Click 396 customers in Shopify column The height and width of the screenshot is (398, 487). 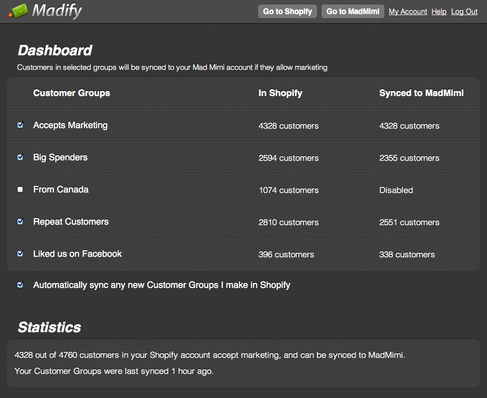286,255
